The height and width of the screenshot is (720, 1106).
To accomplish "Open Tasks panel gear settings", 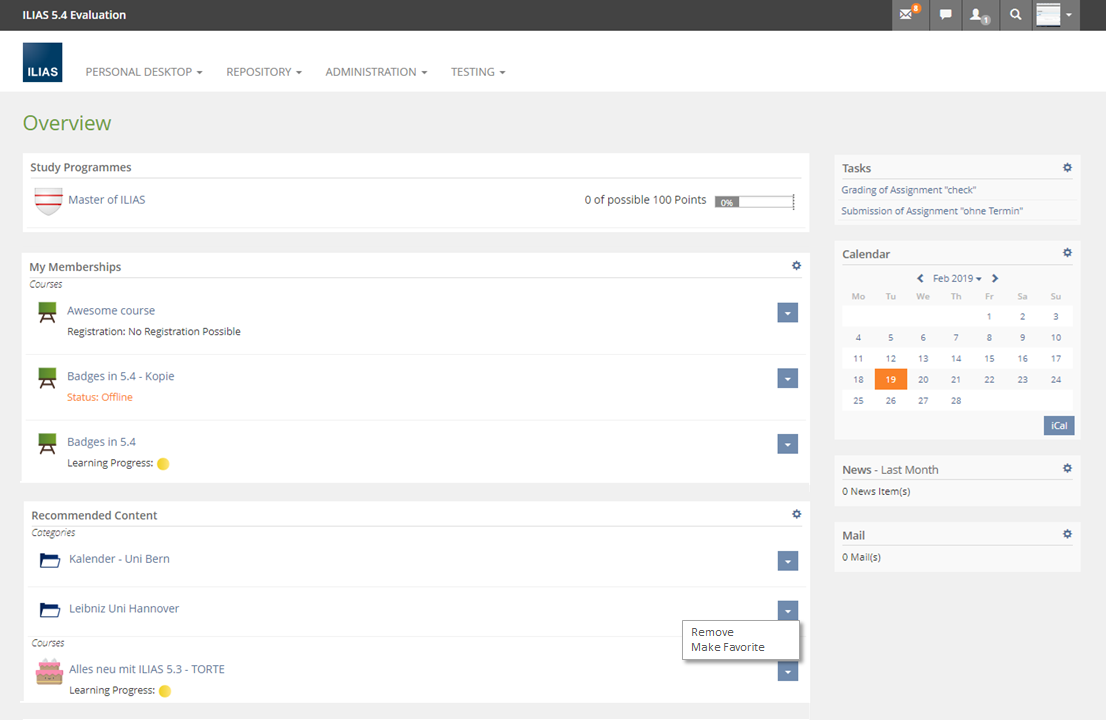I will [1067, 168].
